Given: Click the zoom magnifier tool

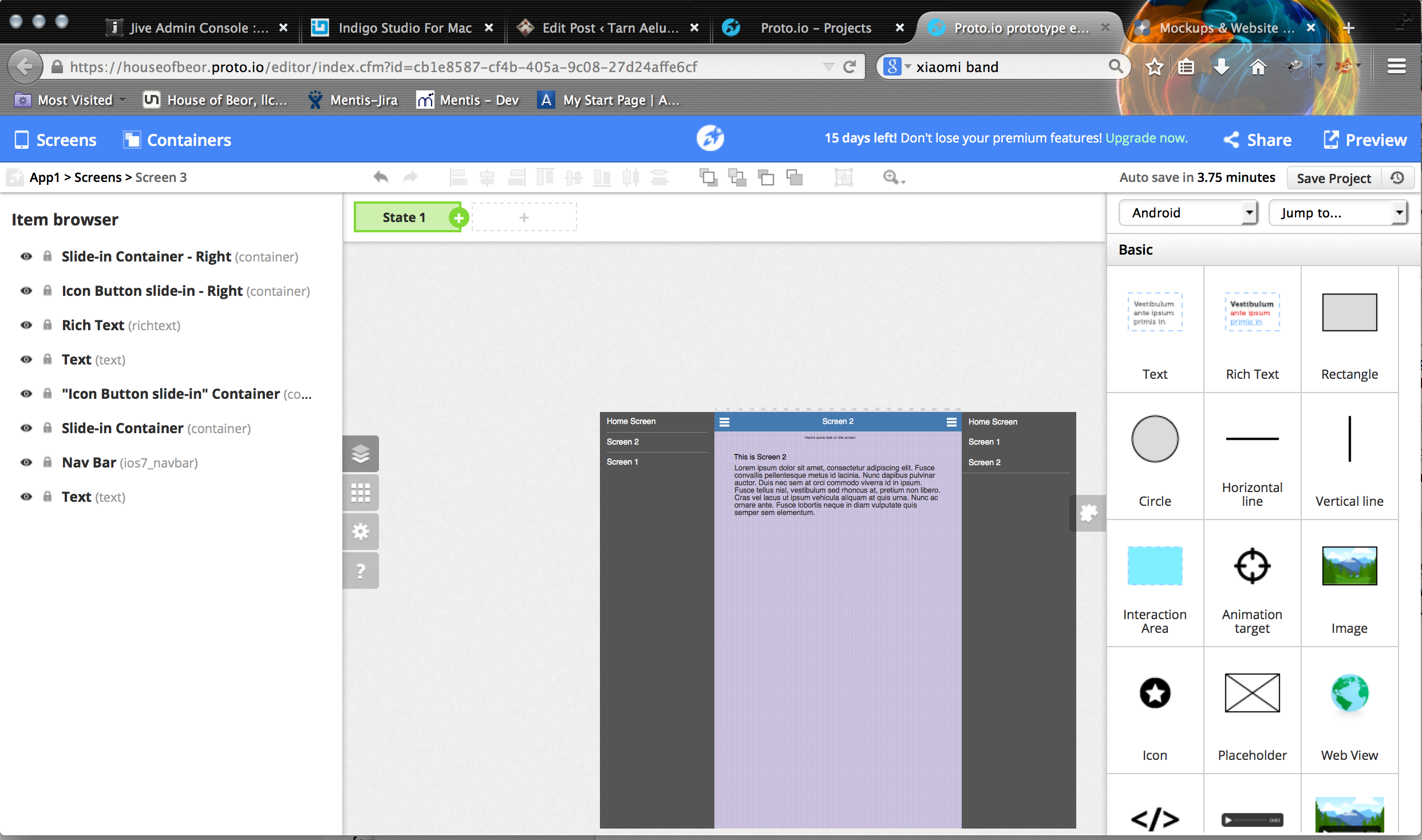Looking at the screenshot, I should [x=891, y=177].
